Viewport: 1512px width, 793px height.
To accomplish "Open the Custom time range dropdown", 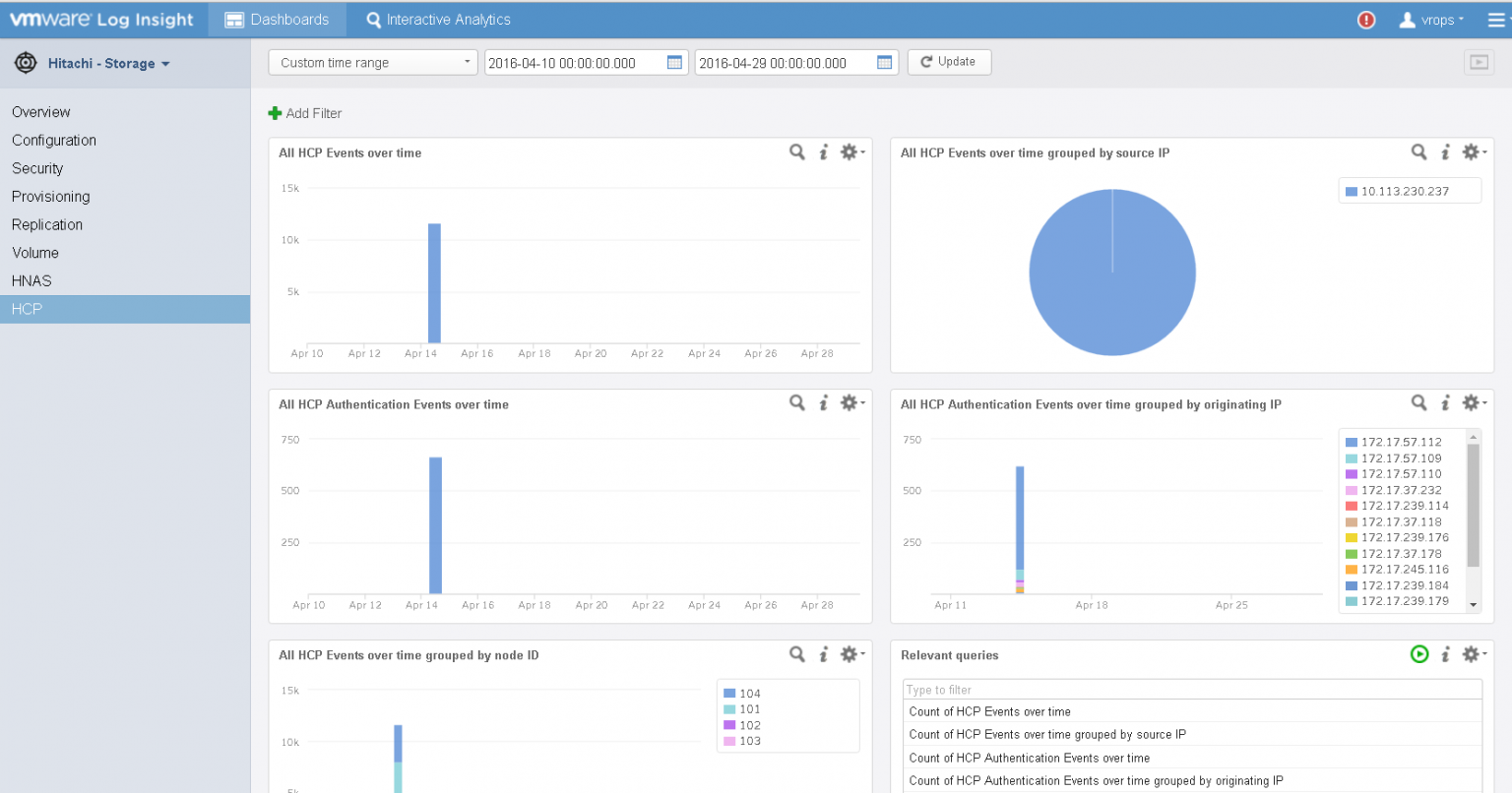I will 373,62.
